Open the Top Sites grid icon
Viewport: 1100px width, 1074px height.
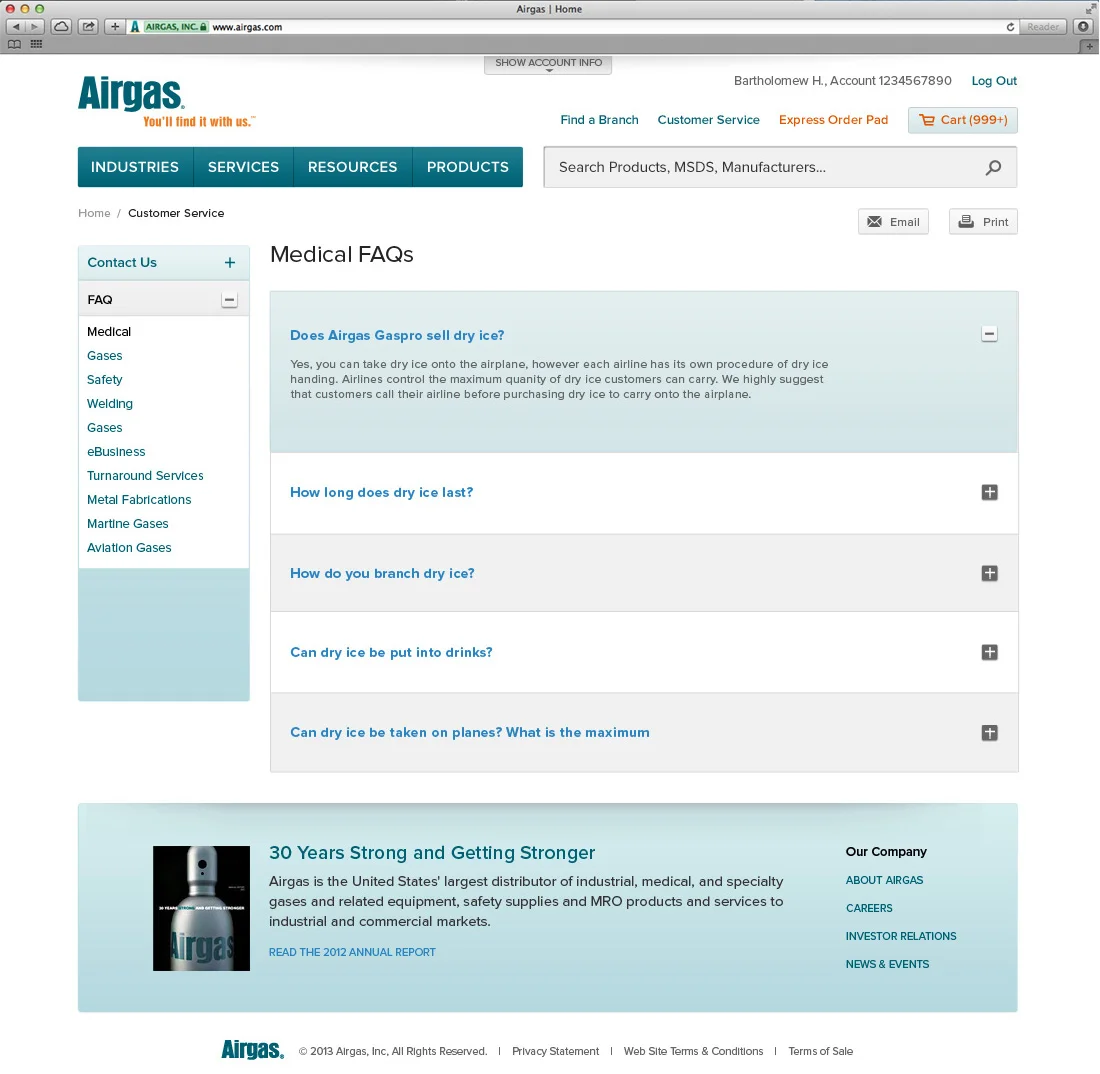(36, 44)
